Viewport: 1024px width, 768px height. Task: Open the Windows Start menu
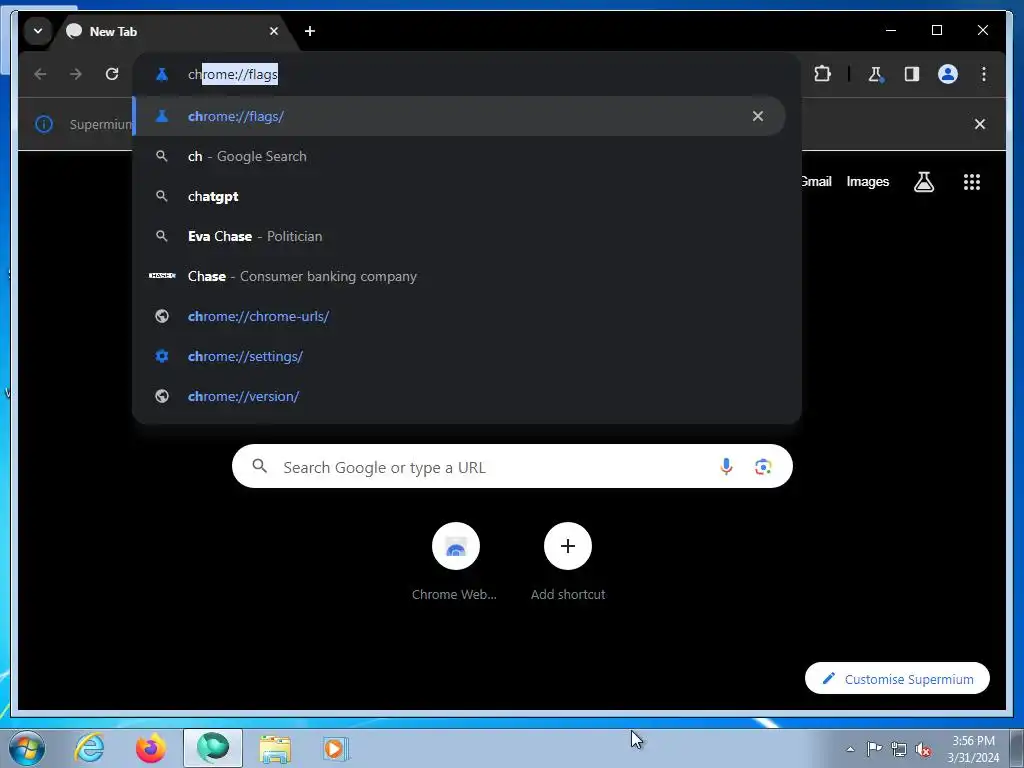point(26,748)
